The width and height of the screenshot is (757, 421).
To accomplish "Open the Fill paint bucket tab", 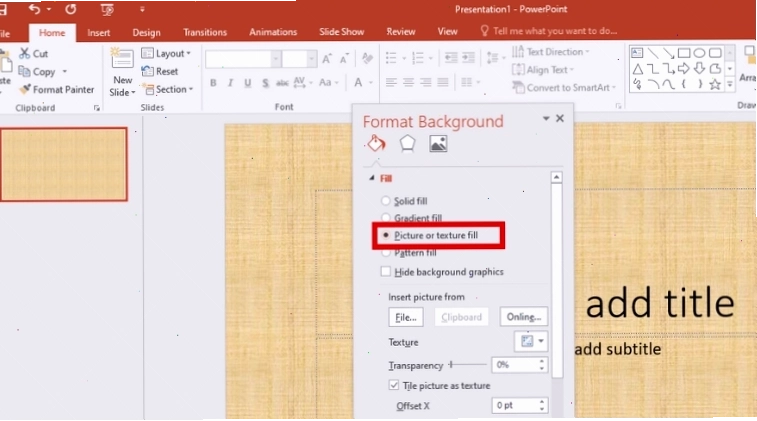I will 376,143.
